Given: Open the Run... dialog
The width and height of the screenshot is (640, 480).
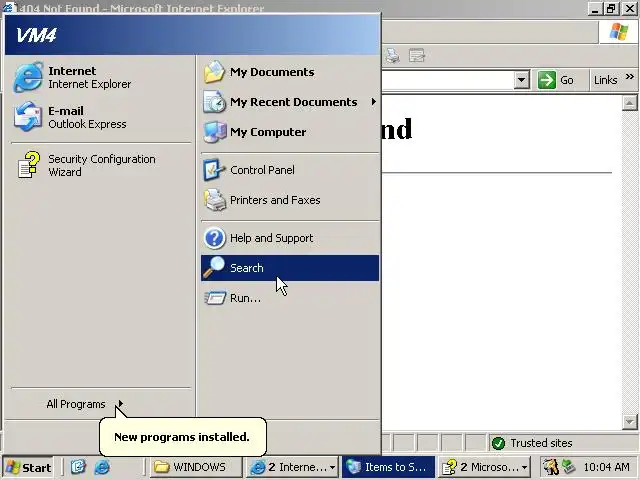Looking at the screenshot, I should [290, 298].
